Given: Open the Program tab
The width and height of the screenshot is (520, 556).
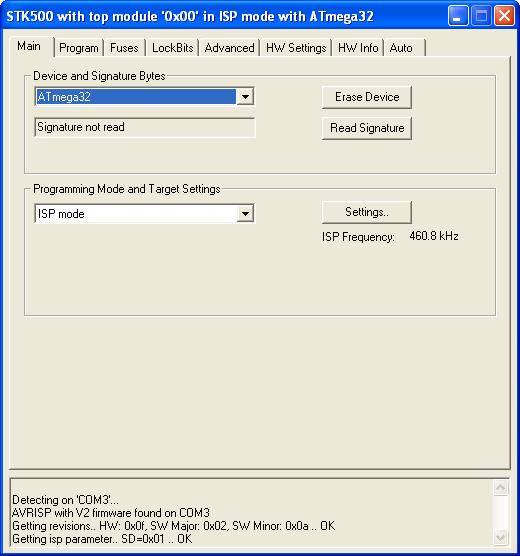Looking at the screenshot, I should click(x=79, y=48).
